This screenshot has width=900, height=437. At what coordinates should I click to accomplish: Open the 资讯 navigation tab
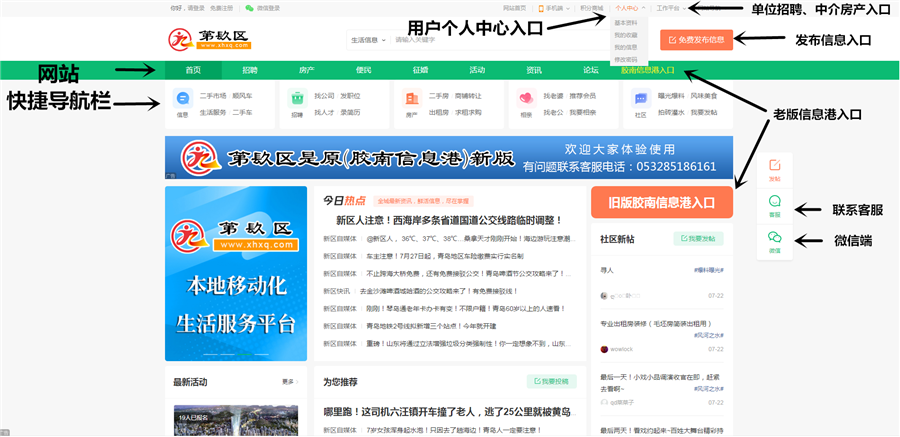coord(534,70)
